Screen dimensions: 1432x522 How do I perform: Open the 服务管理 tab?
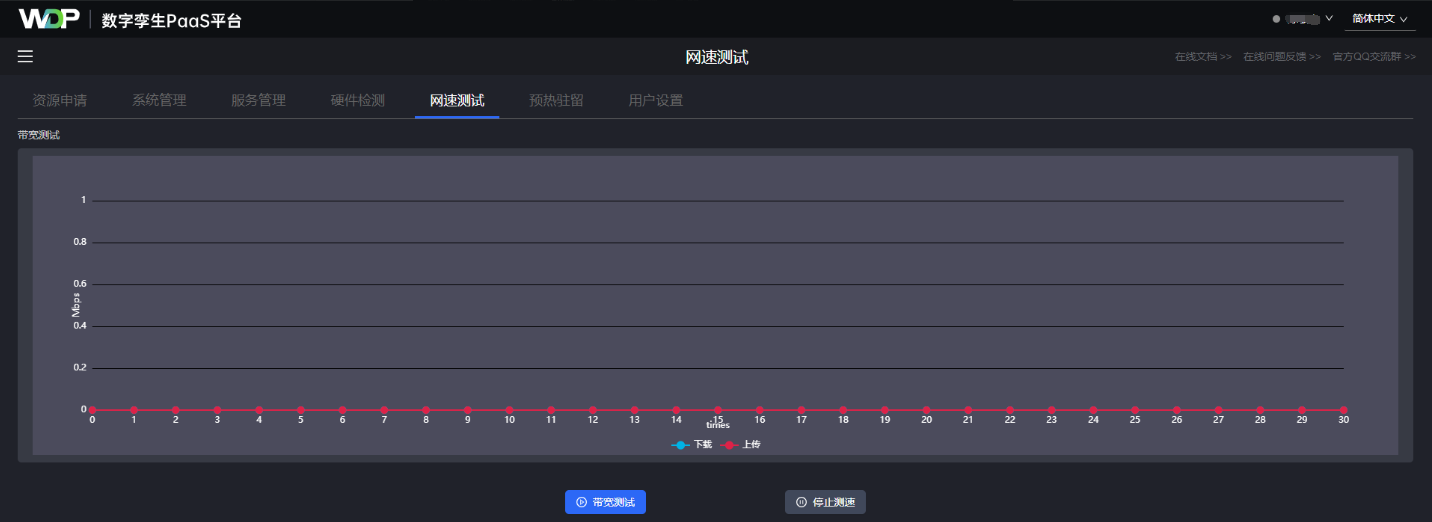258,100
